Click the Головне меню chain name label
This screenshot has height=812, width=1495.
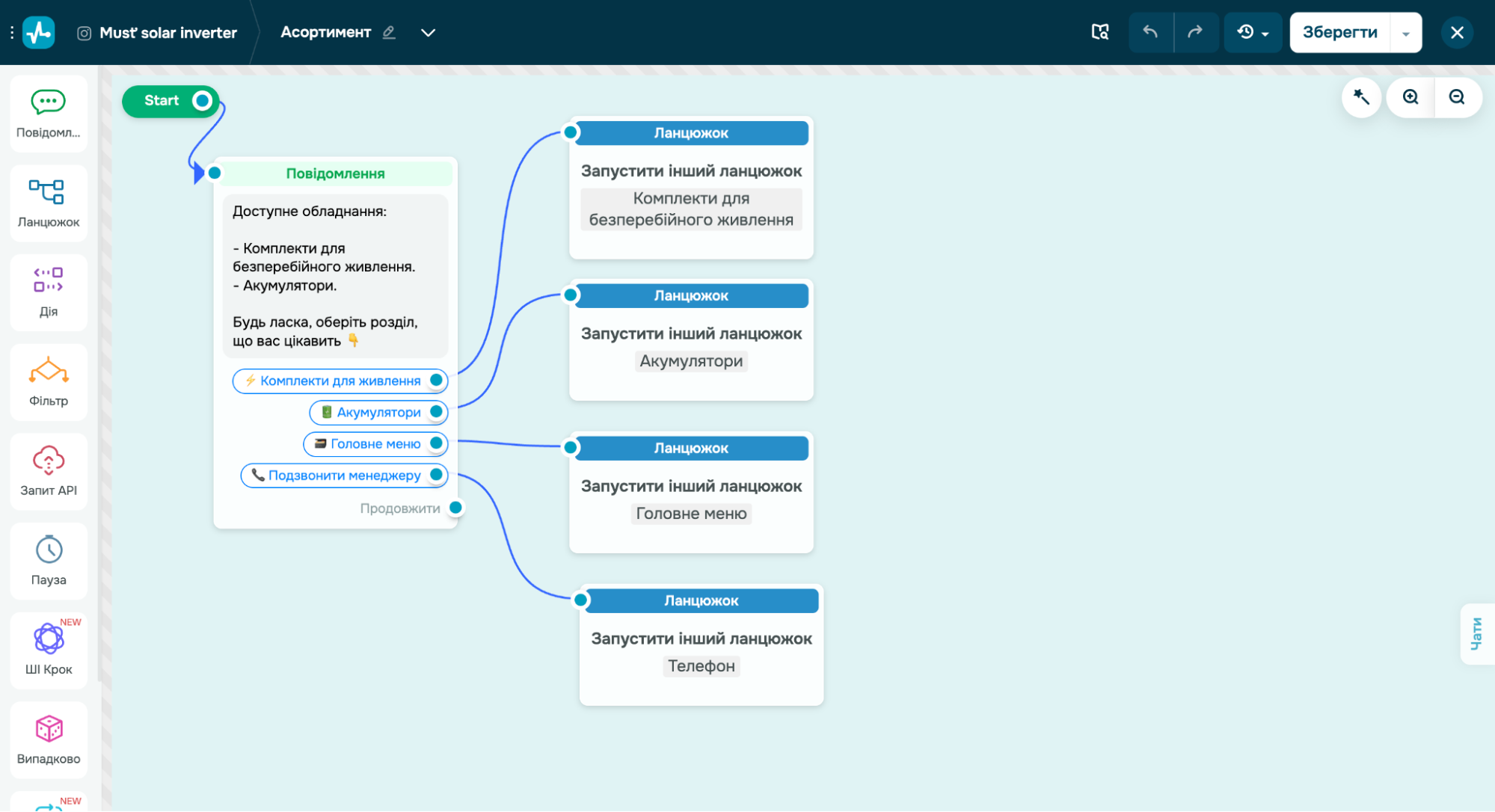691,514
